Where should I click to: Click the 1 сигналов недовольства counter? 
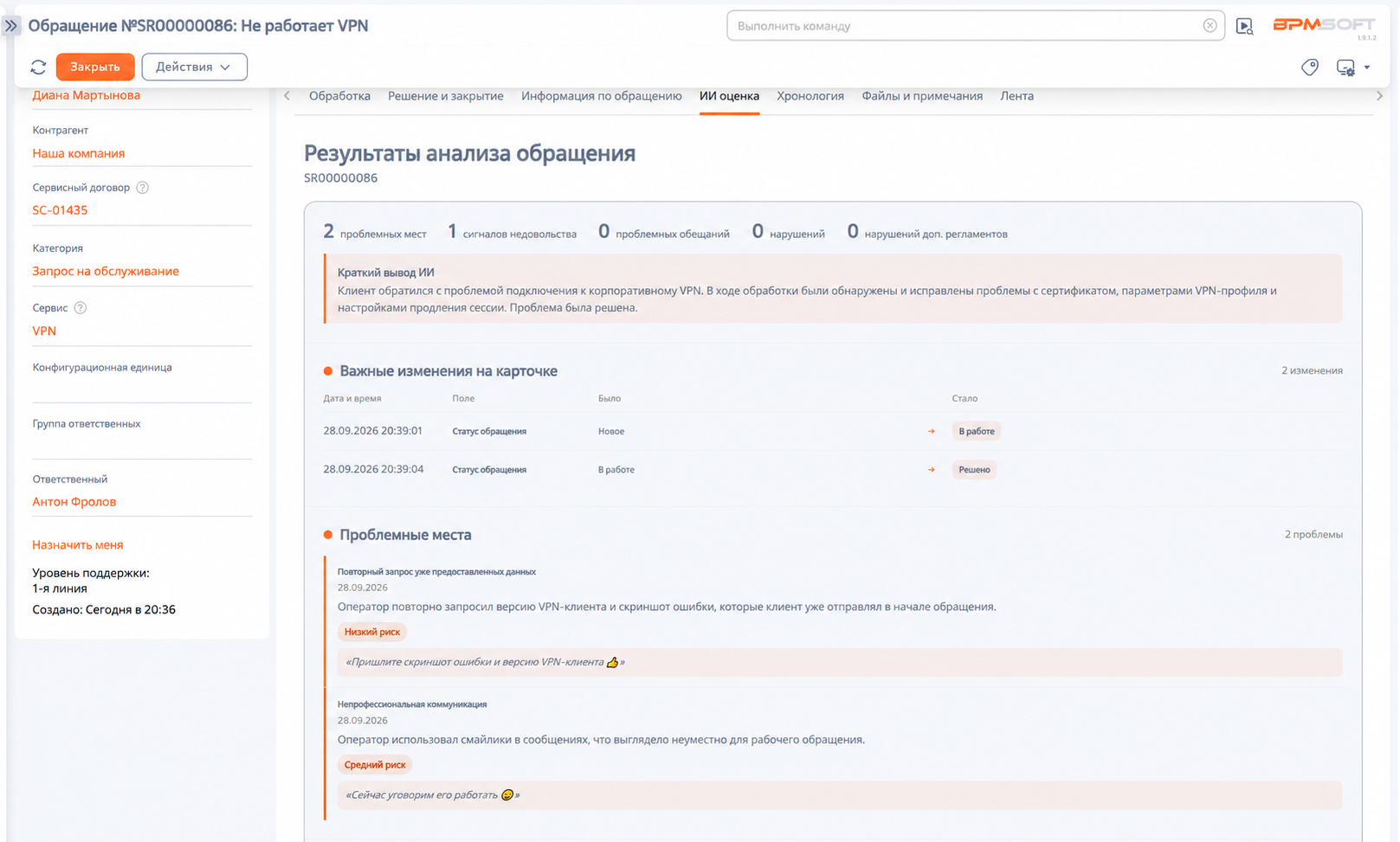pos(512,232)
